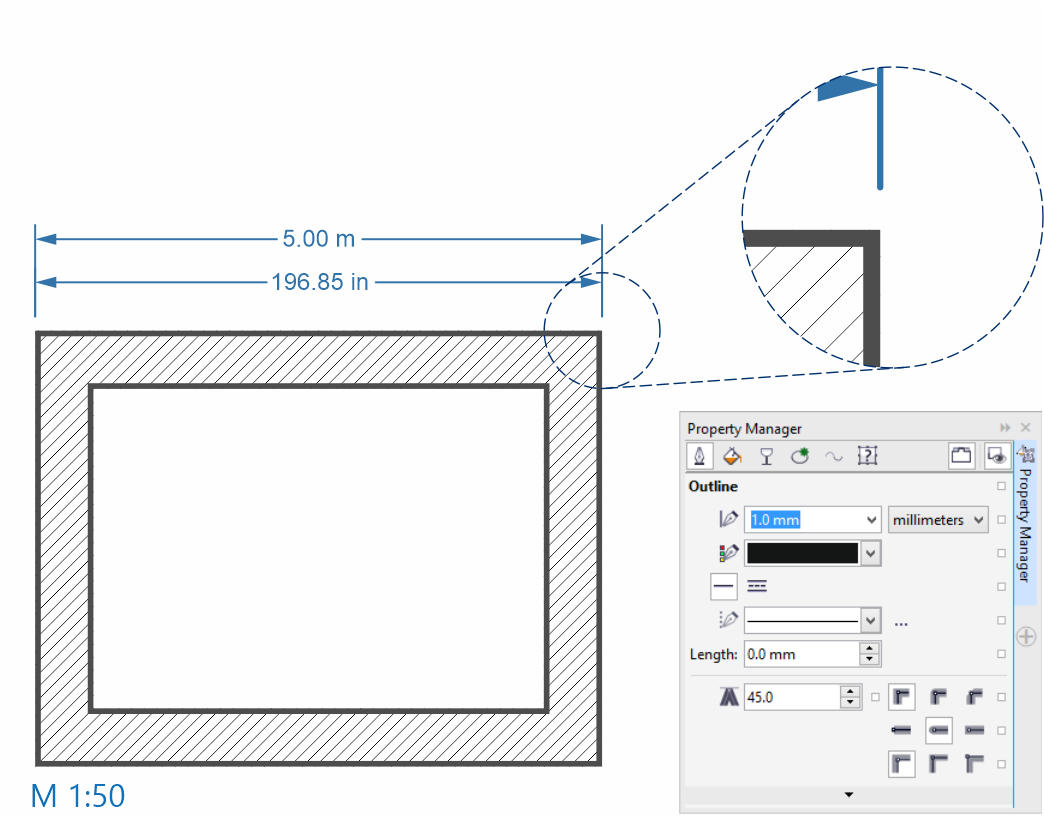Open the outline color picker dropdown arrow
Viewport: 1044px width, 816px height.
tap(871, 553)
